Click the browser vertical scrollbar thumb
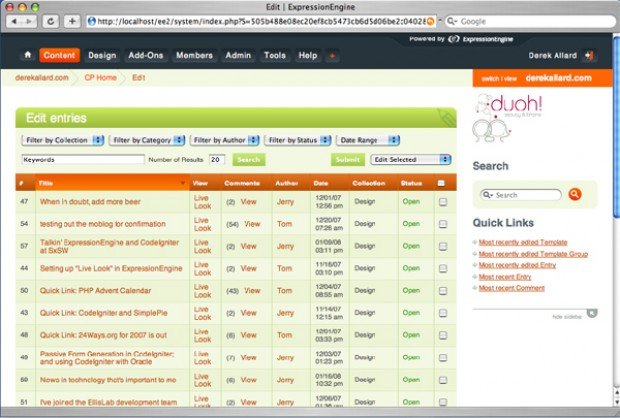 coord(616,127)
